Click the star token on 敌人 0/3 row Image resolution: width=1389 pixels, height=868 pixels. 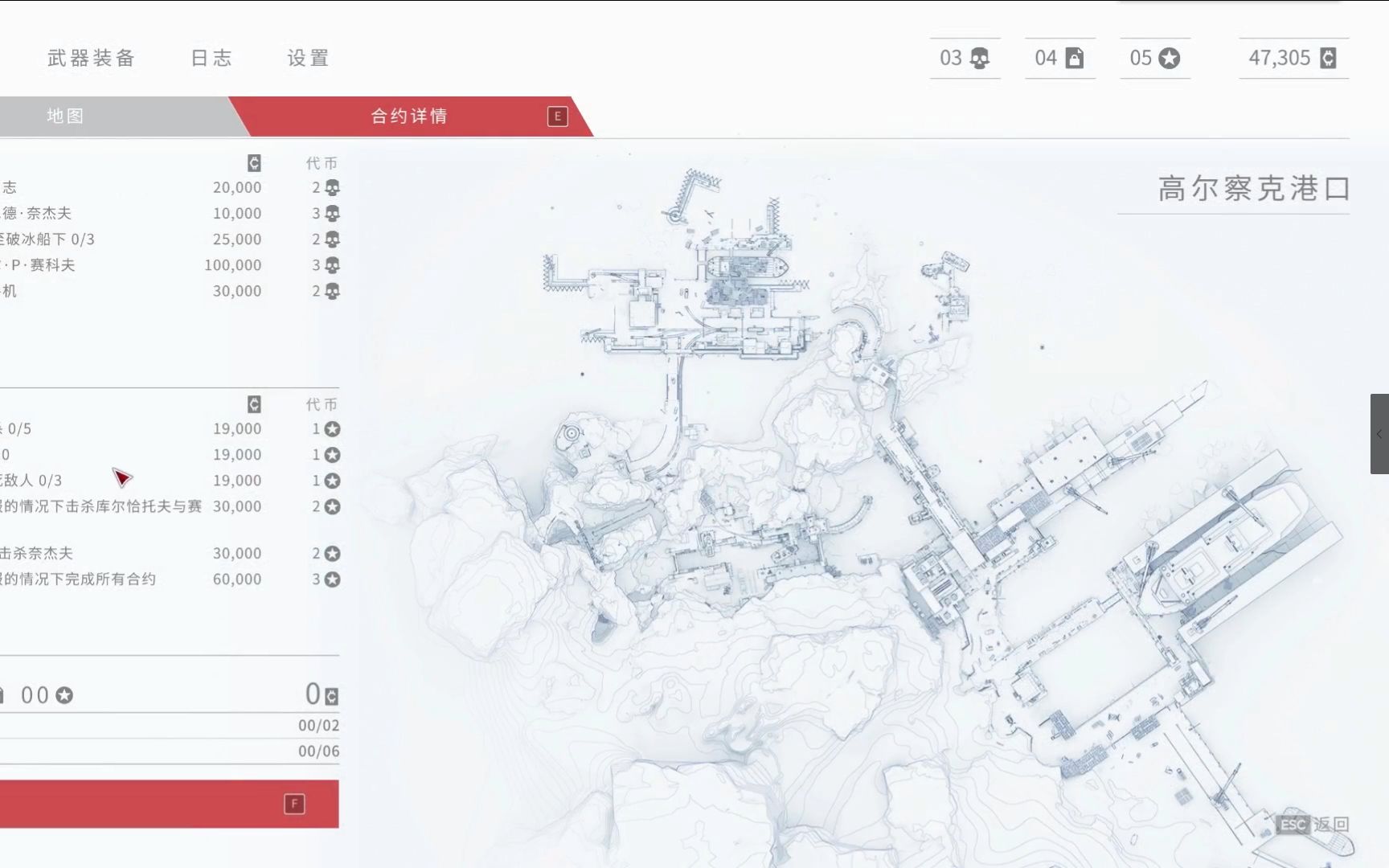click(x=332, y=481)
